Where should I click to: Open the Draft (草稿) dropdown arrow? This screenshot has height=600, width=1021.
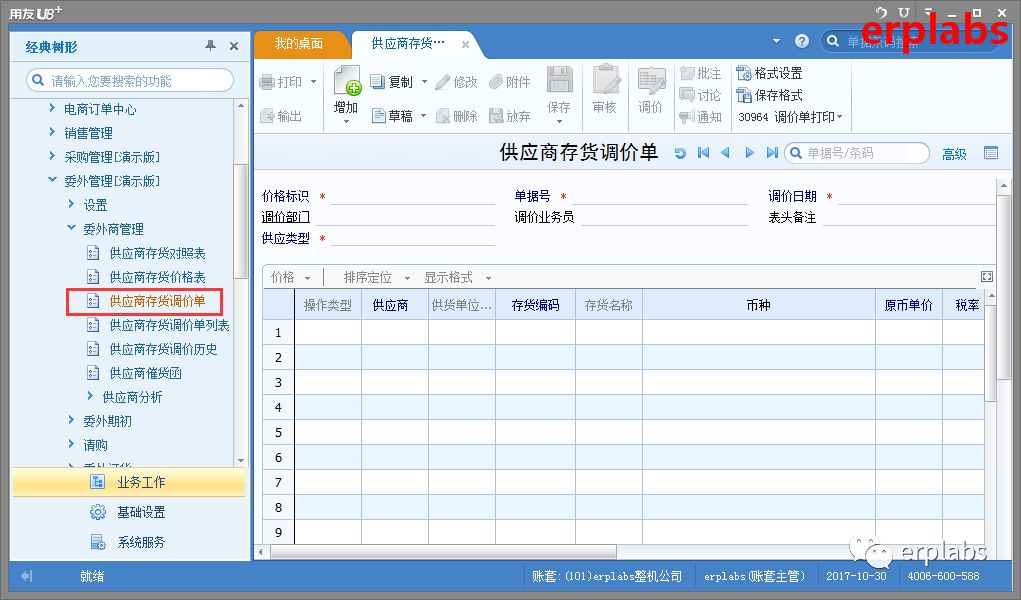(423, 116)
